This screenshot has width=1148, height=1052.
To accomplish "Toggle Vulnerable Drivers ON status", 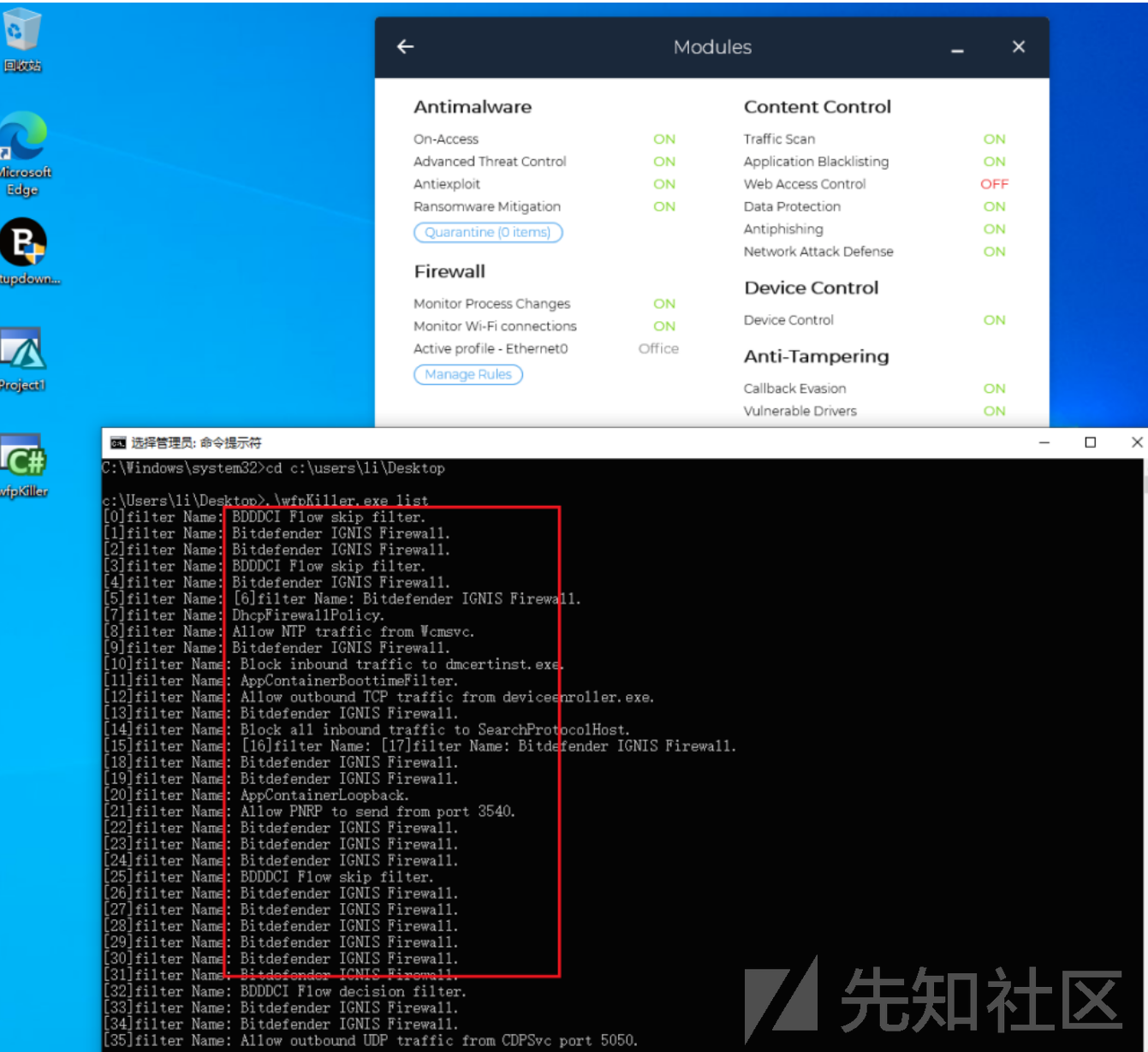I will coord(995,411).
